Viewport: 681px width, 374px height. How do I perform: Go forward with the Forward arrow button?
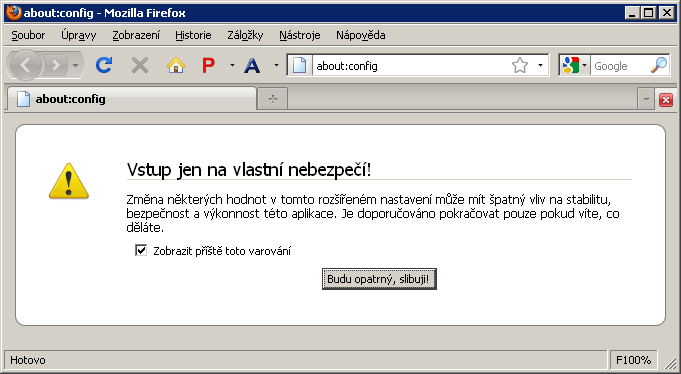56,66
